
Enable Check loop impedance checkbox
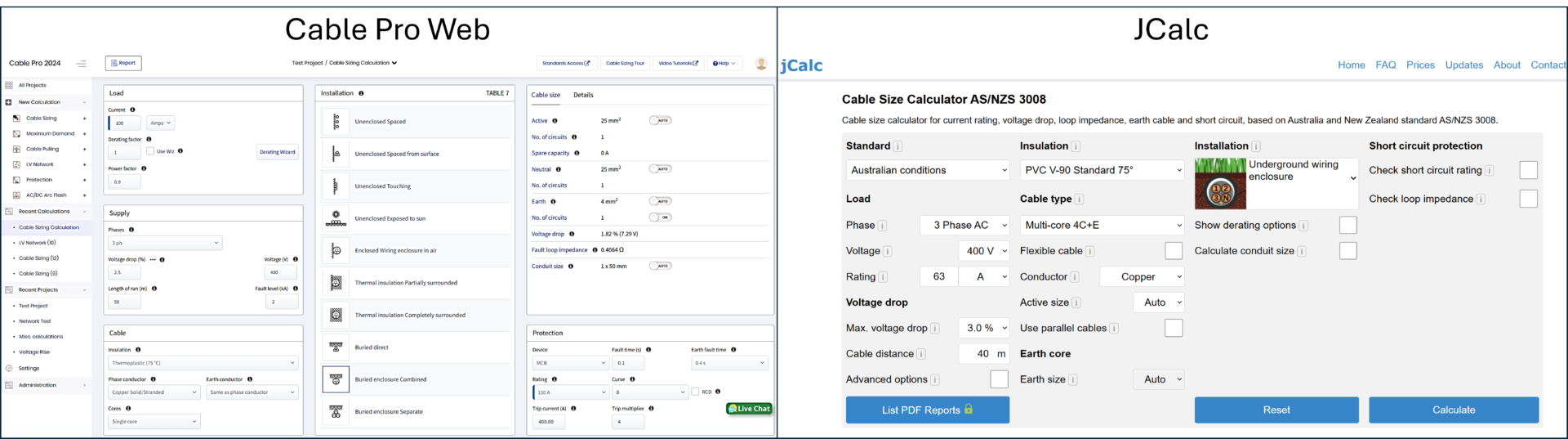[x=1528, y=199]
